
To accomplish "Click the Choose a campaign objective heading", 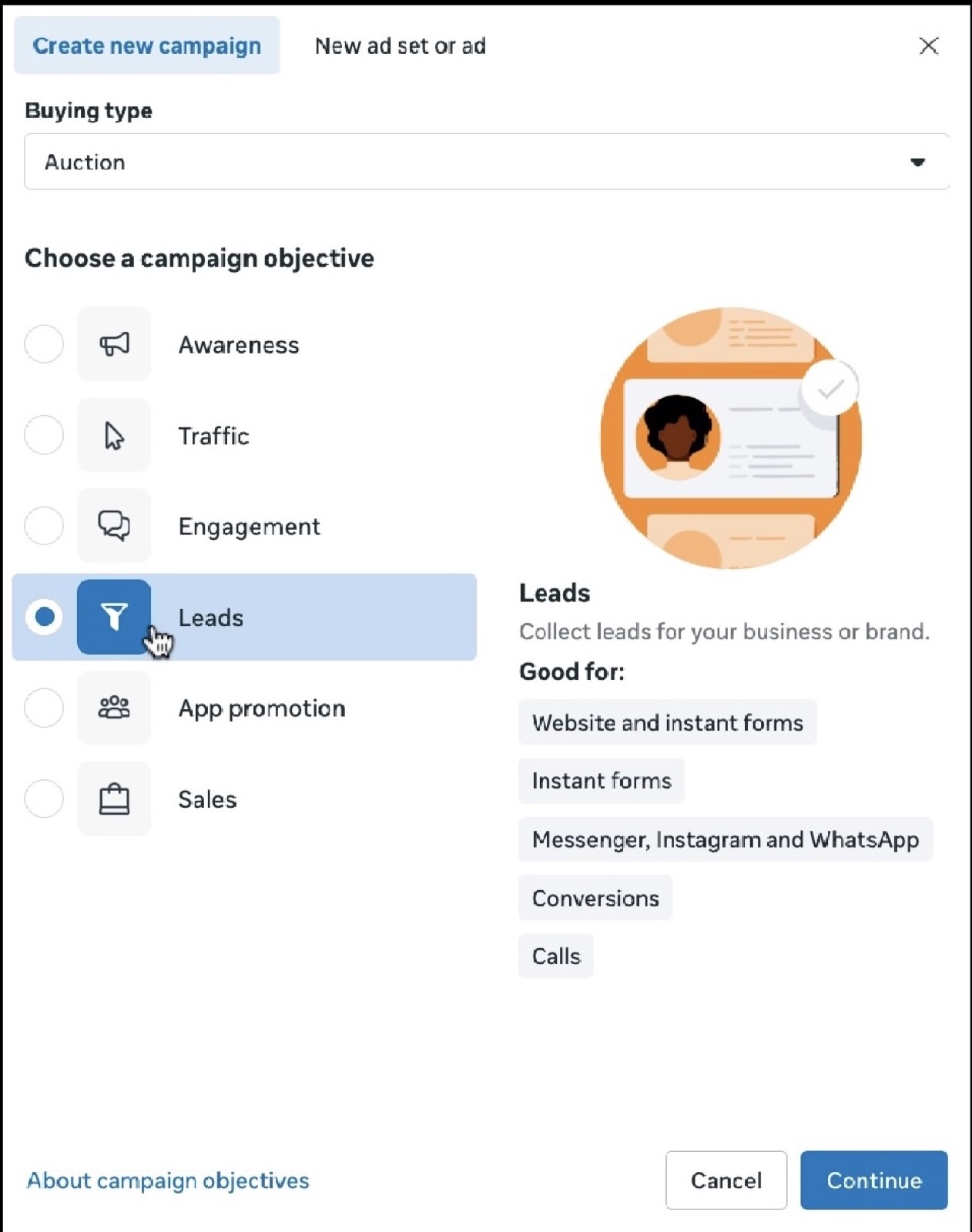I will click(x=199, y=258).
